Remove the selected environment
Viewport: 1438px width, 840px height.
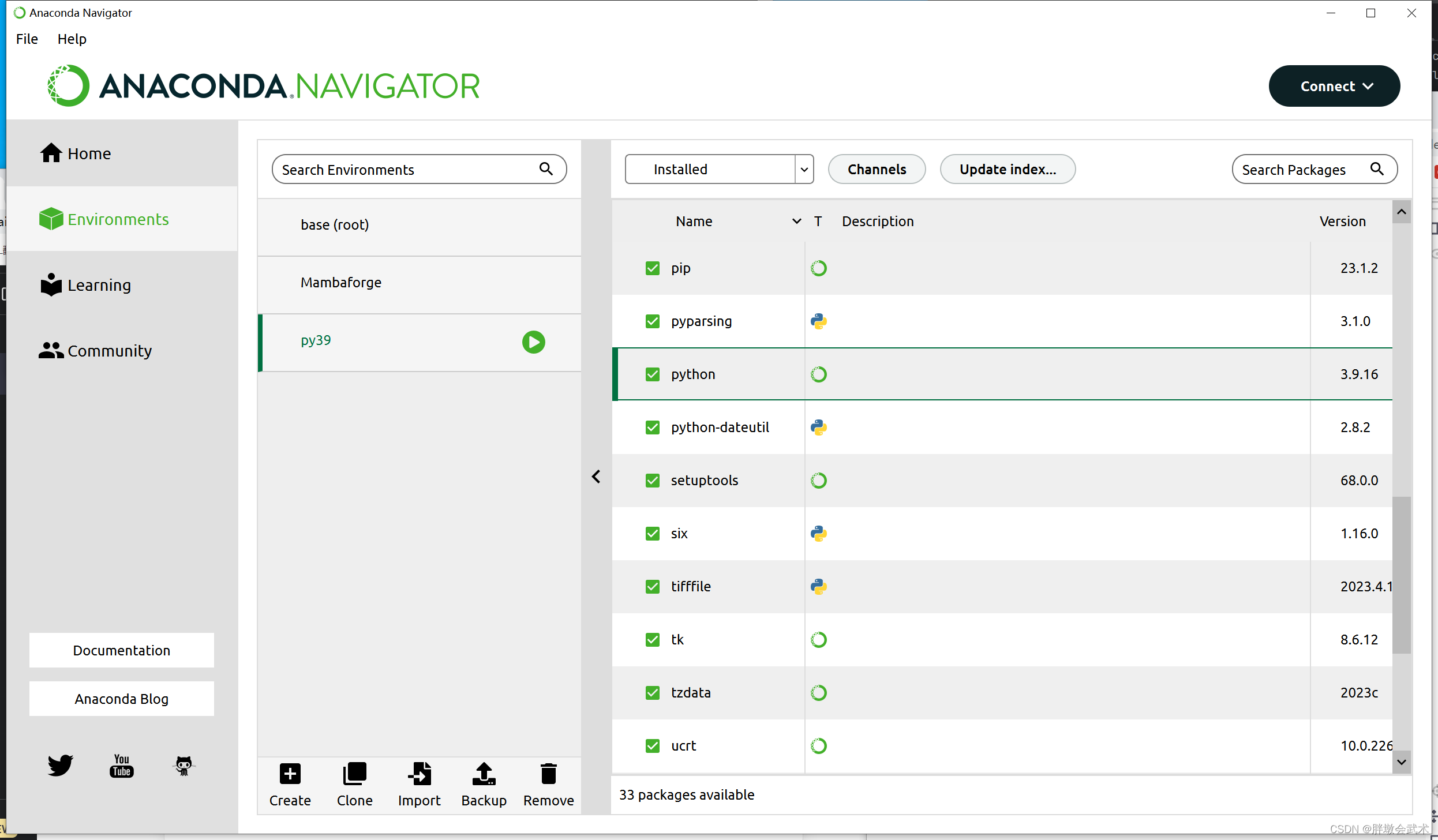pos(549,785)
